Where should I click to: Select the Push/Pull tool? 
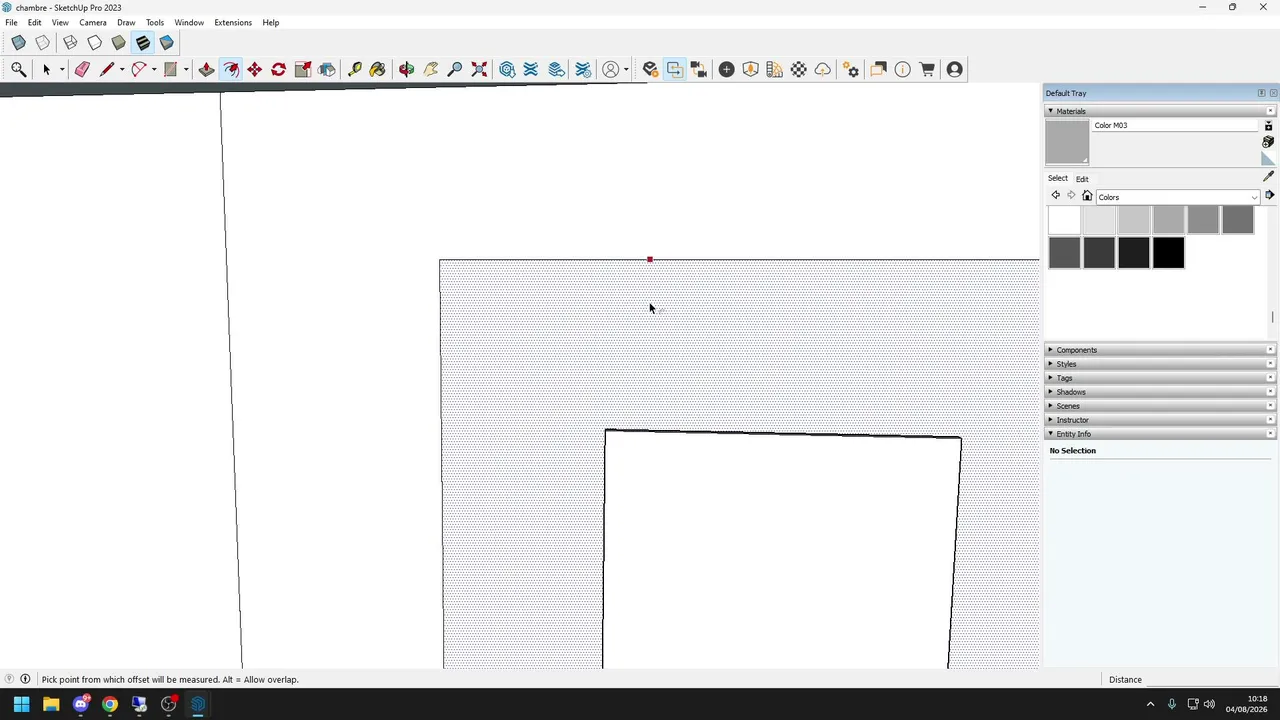(206, 69)
